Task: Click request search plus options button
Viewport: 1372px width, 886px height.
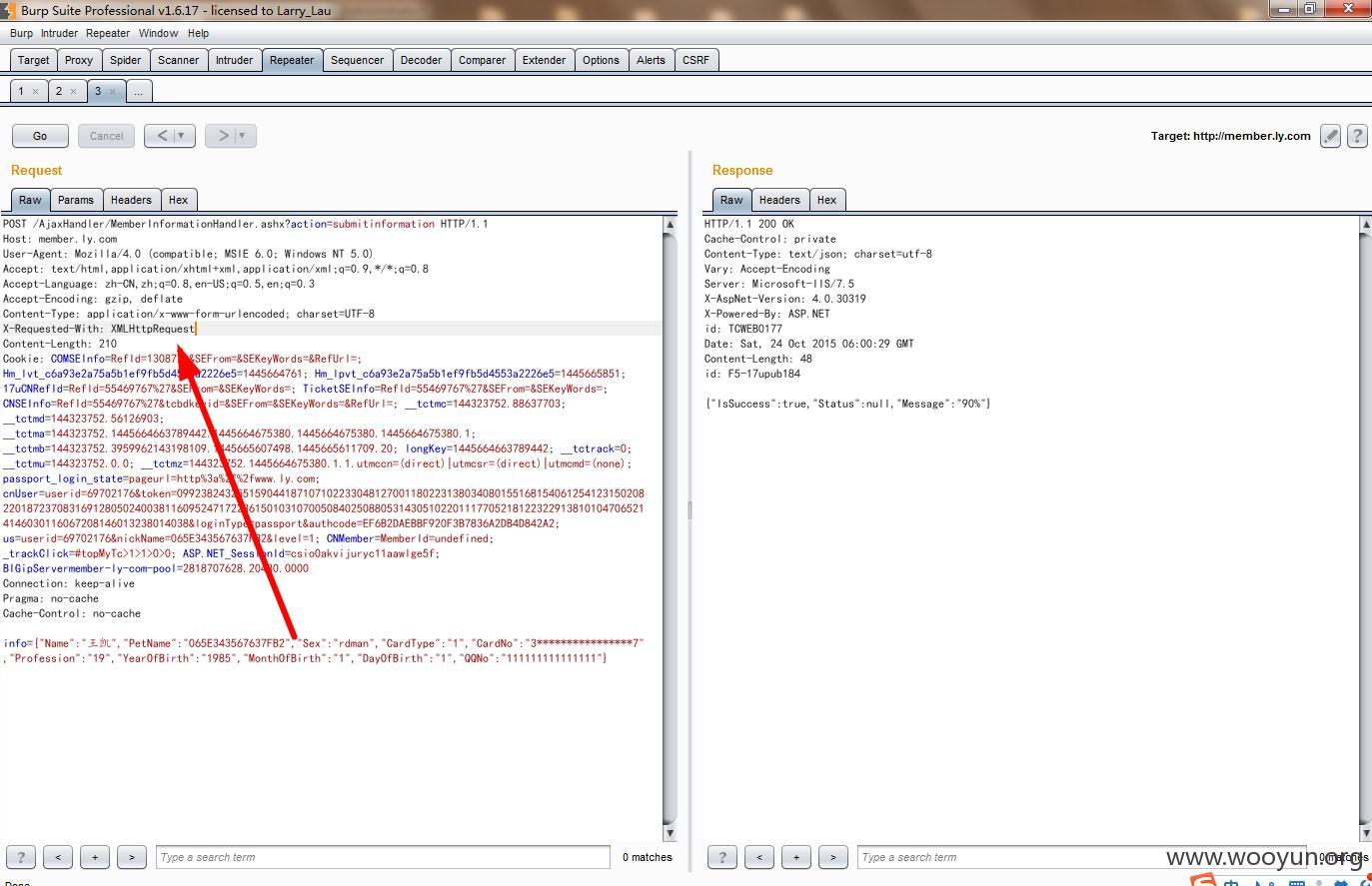Action: (95, 857)
